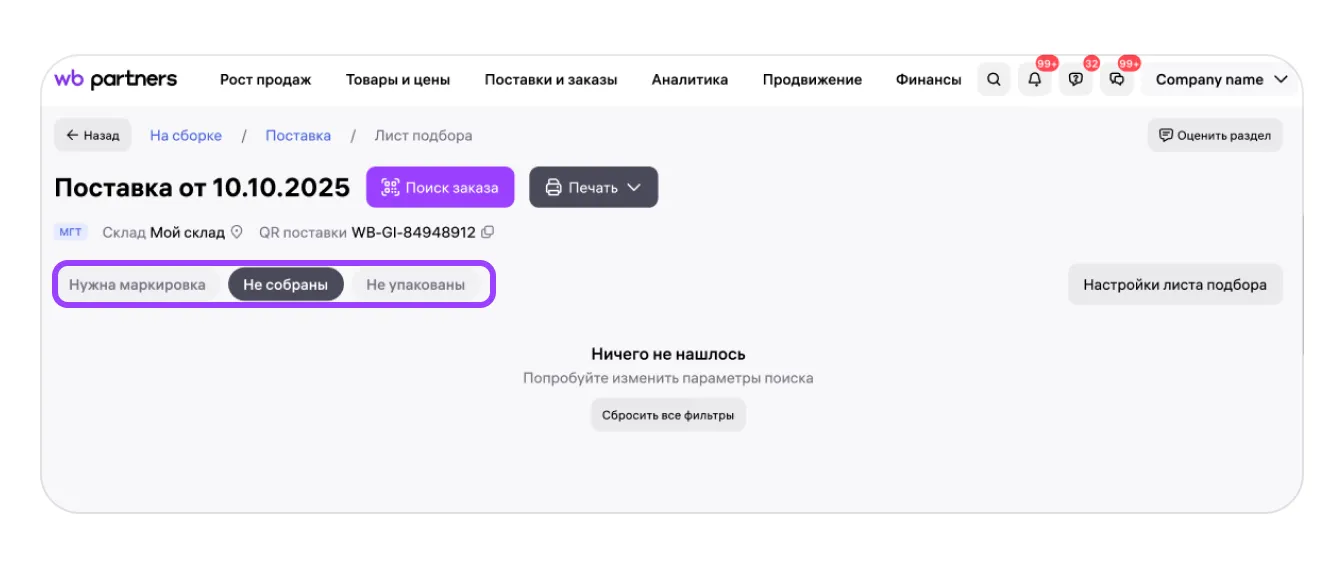Click the search magnifier icon

993,80
